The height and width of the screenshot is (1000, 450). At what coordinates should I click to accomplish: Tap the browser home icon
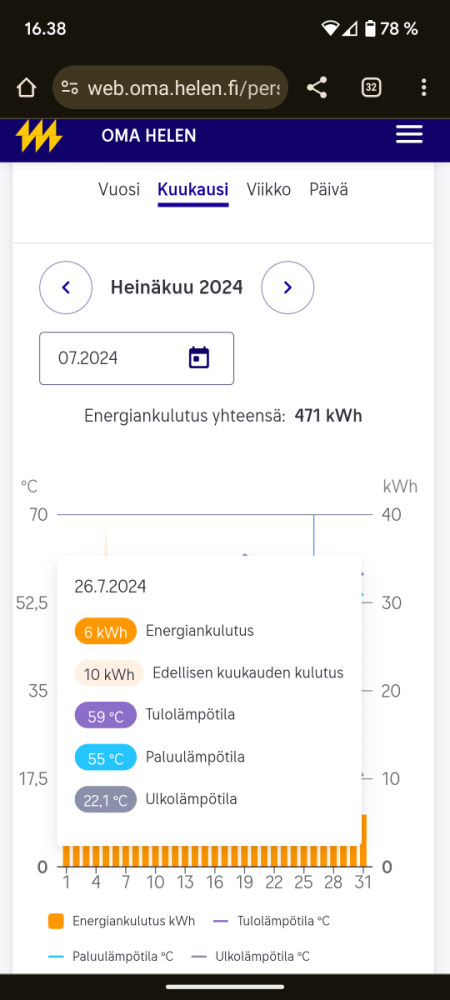26,87
